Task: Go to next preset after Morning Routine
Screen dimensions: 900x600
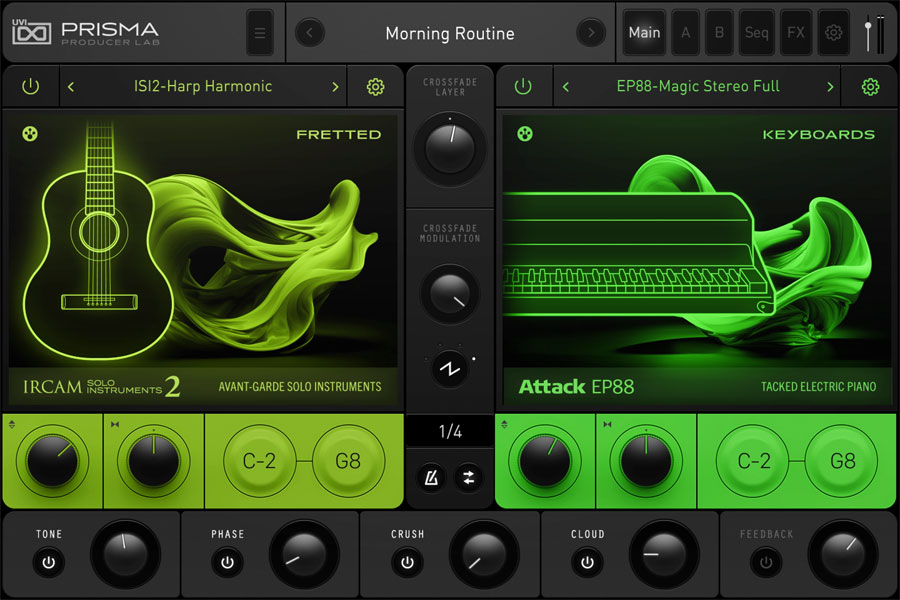Action: tap(591, 33)
